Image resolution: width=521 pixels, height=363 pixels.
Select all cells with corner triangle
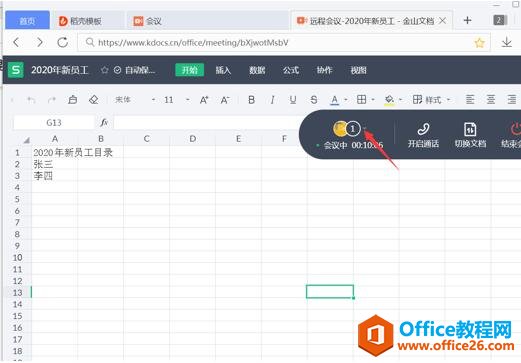(27, 140)
